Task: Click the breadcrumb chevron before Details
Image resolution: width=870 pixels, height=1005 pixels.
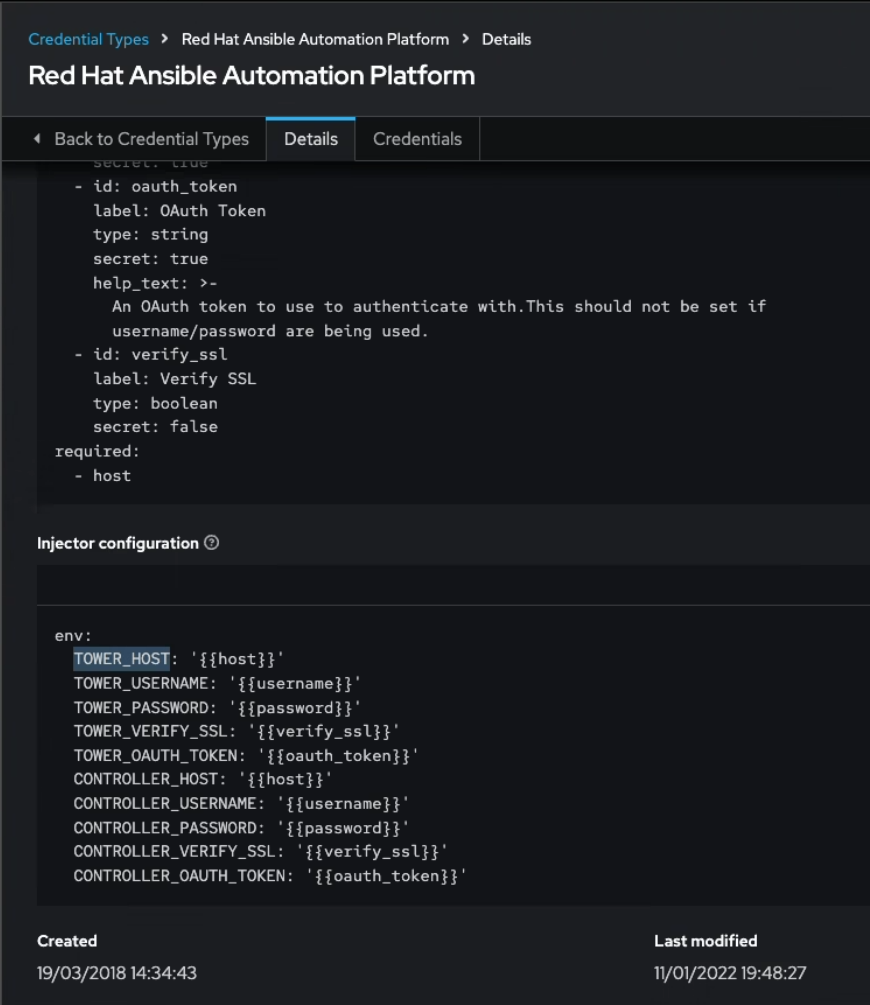Action: pos(465,39)
